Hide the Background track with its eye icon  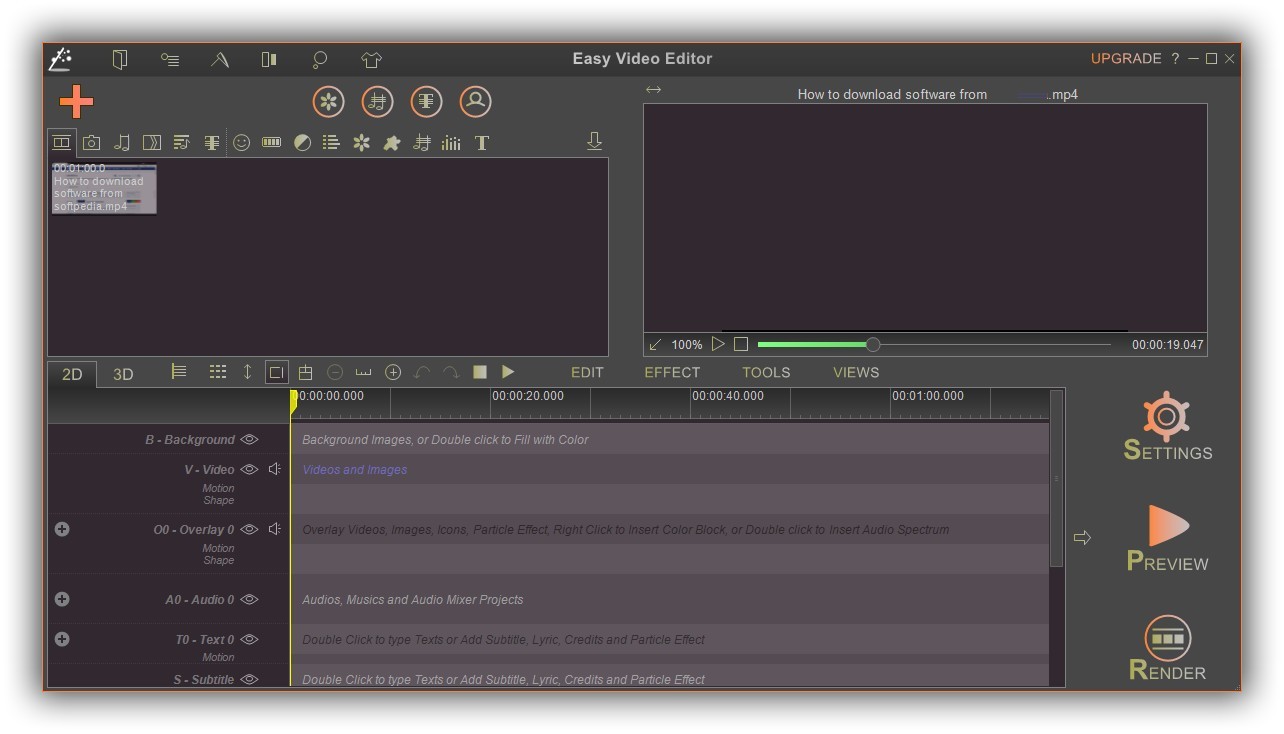point(249,439)
